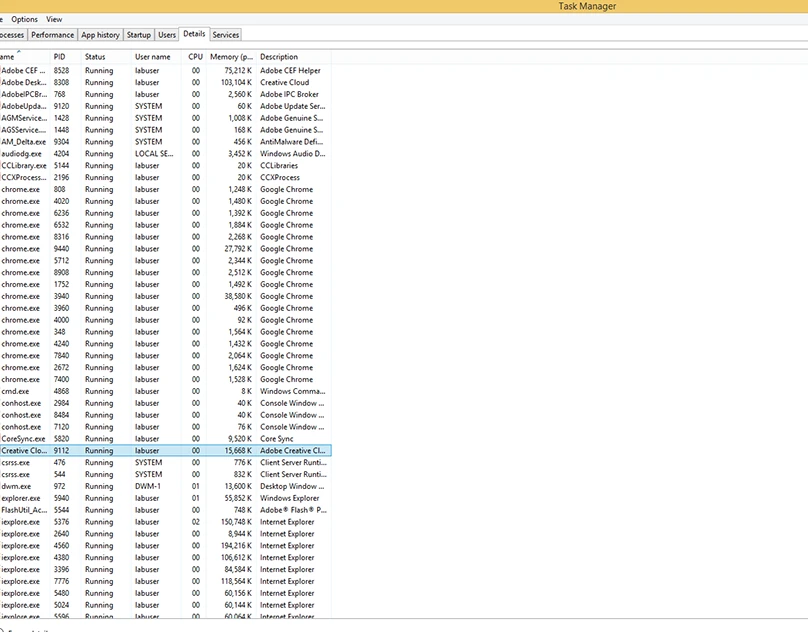Select chrome.exe with PID 9440
The height and width of the screenshot is (632, 808).
21,249
